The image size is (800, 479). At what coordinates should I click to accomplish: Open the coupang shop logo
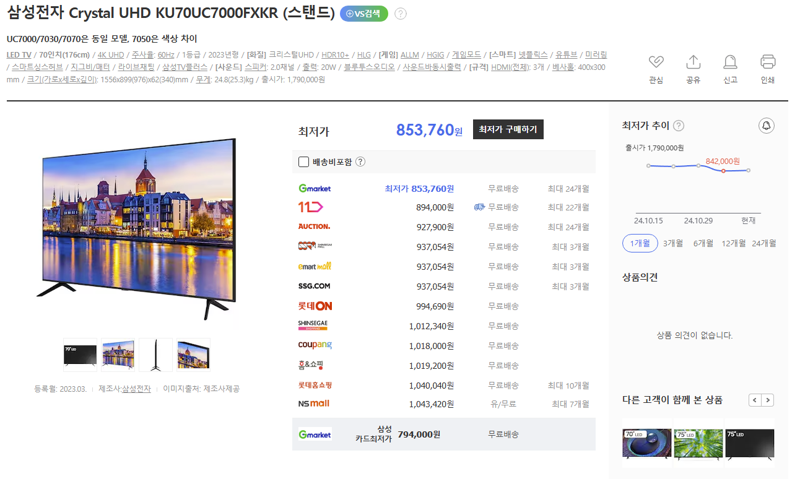(x=315, y=345)
